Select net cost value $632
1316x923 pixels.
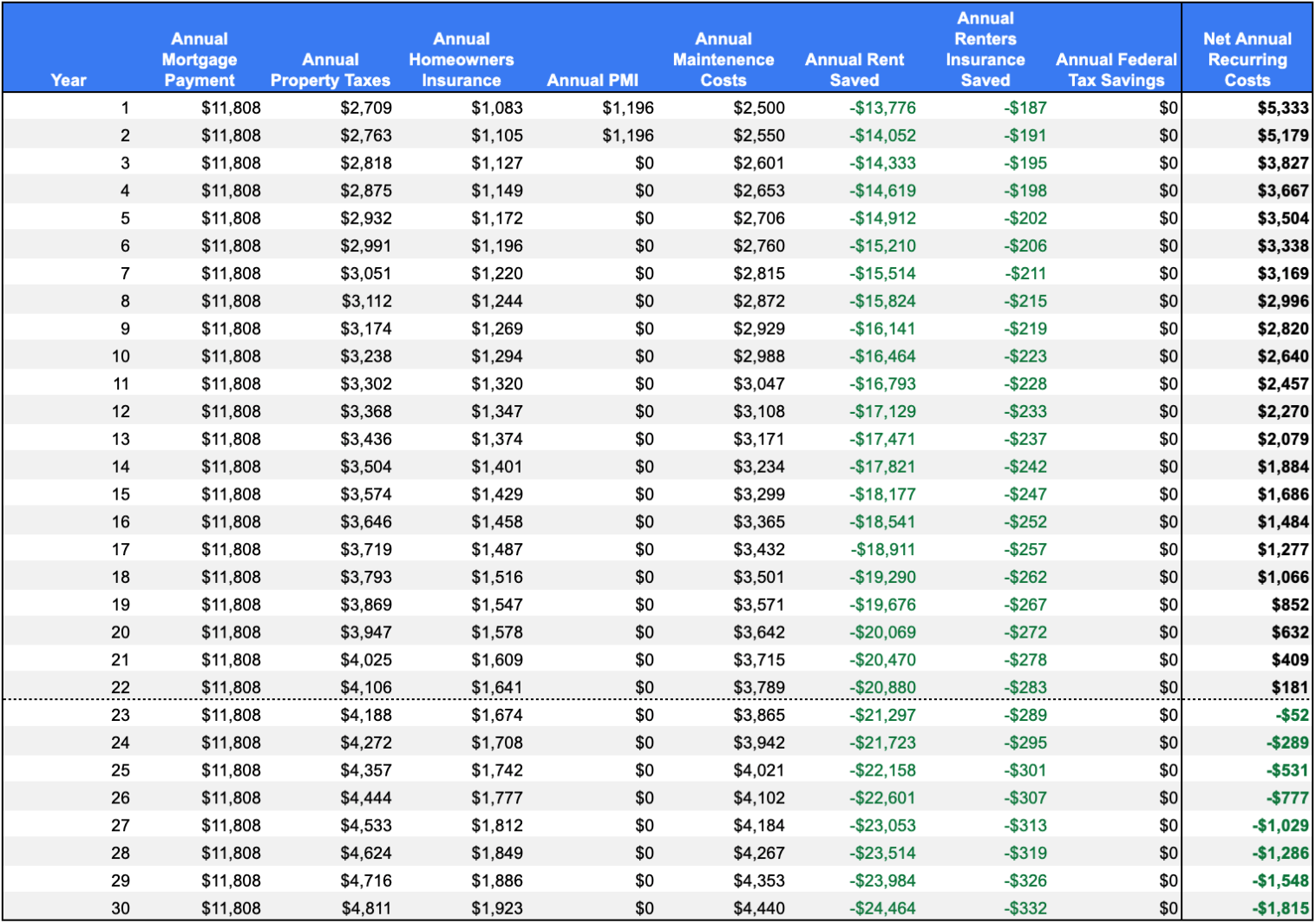point(1290,632)
